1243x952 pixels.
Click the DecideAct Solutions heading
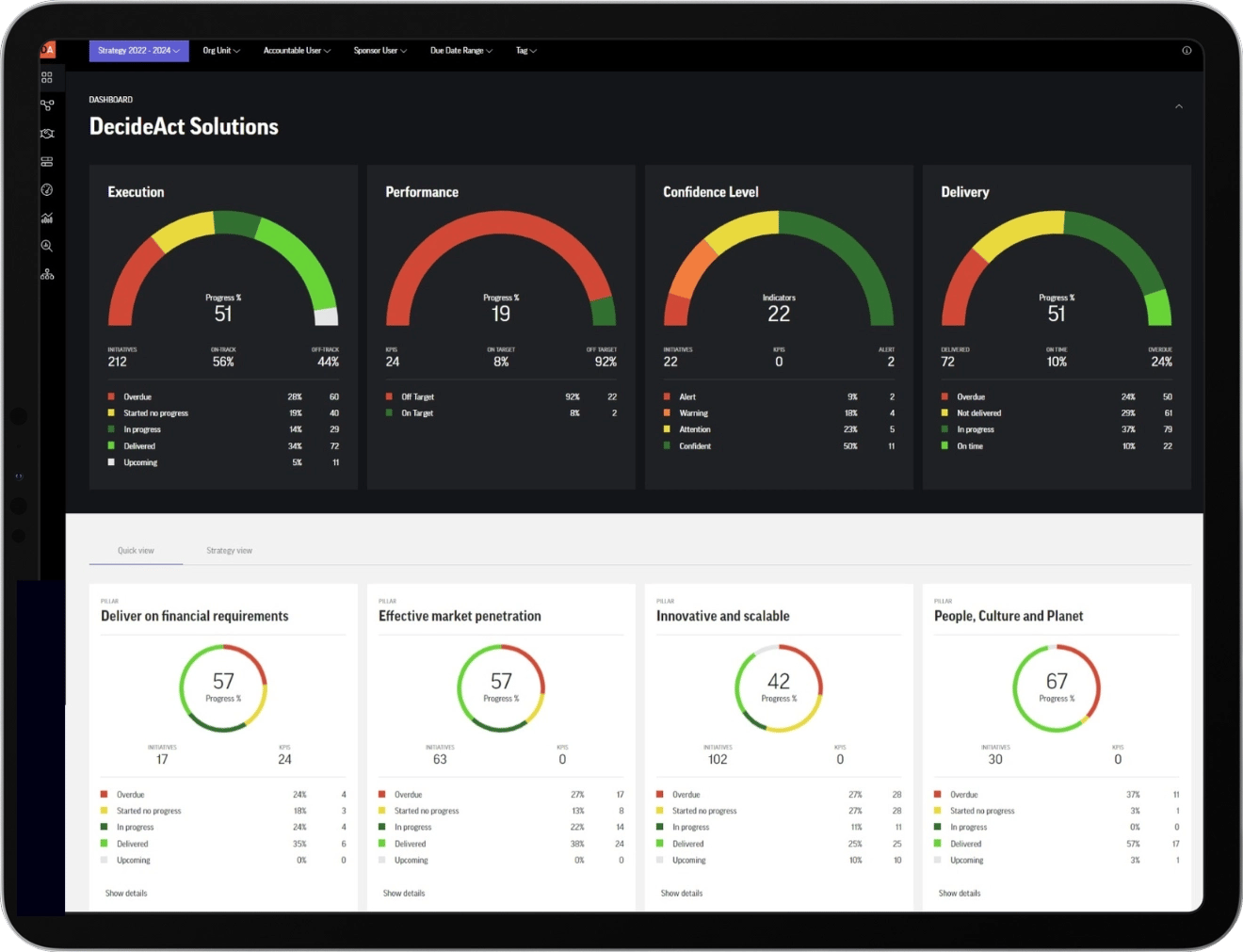pos(184,126)
